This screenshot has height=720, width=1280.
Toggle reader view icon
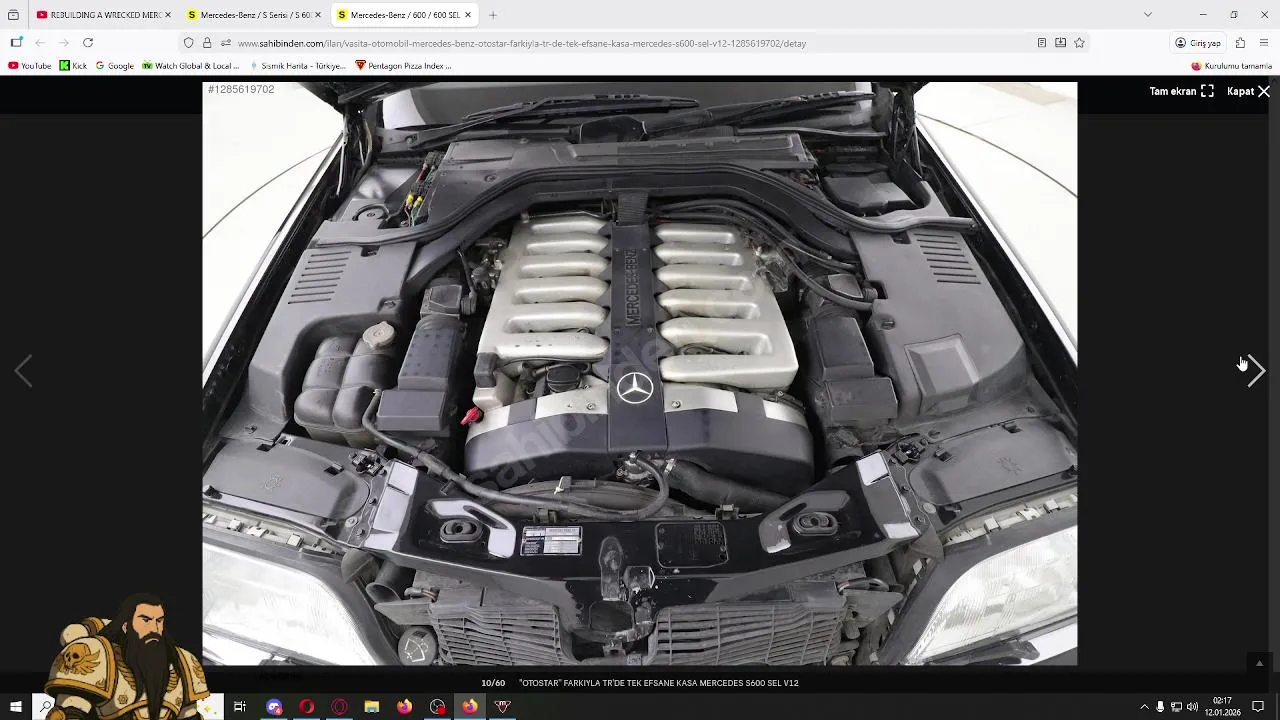(1041, 43)
